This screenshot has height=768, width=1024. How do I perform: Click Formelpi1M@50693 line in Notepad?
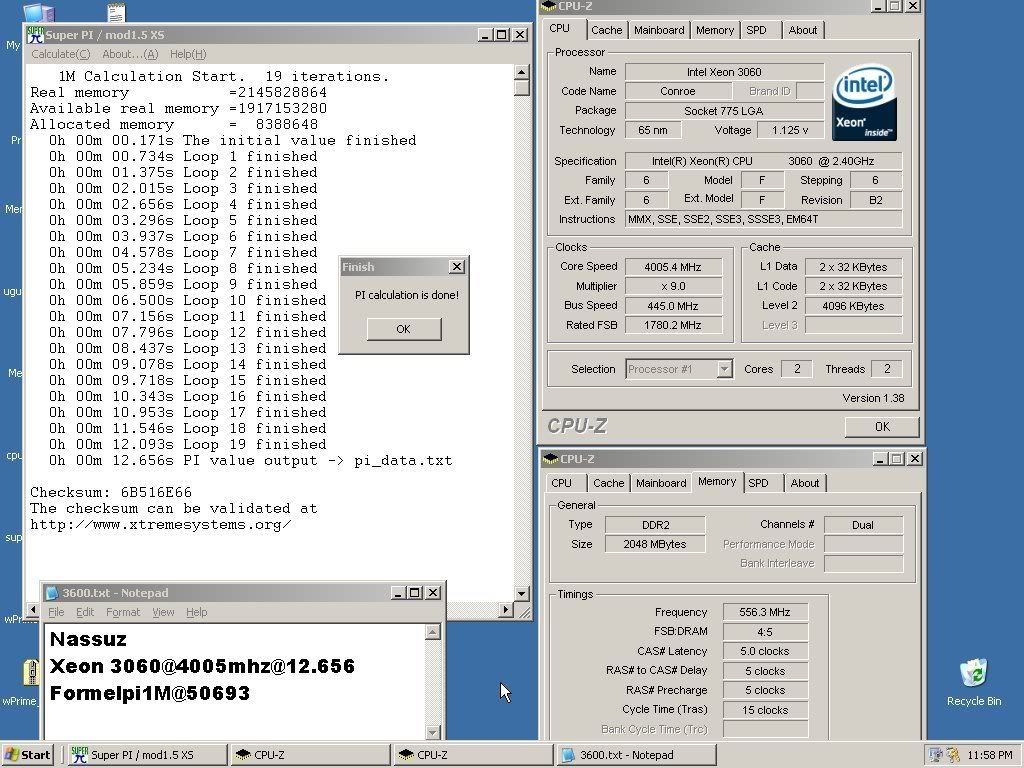tap(150, 693)
